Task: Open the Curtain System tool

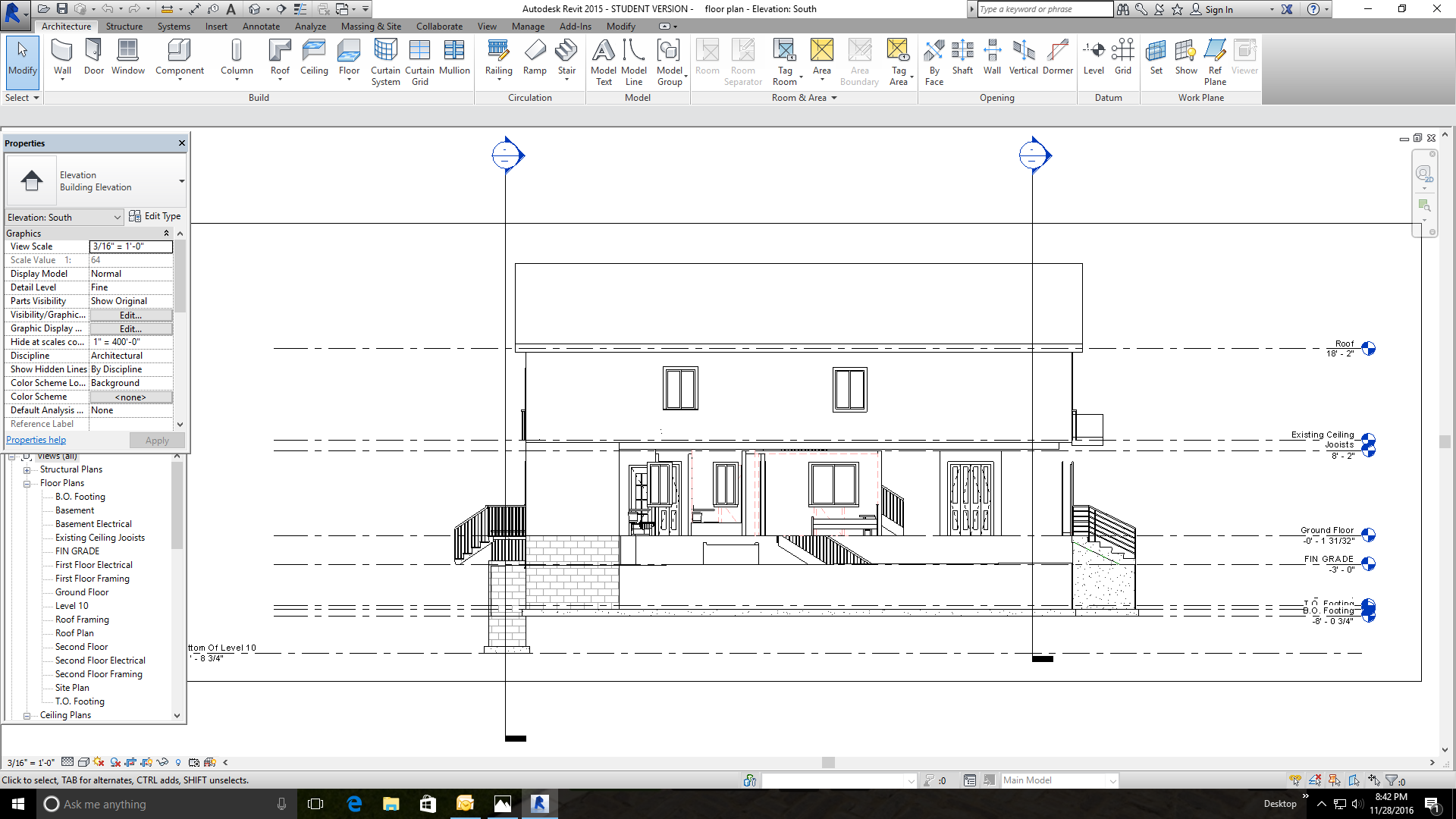Action: (x=385, y=62)
